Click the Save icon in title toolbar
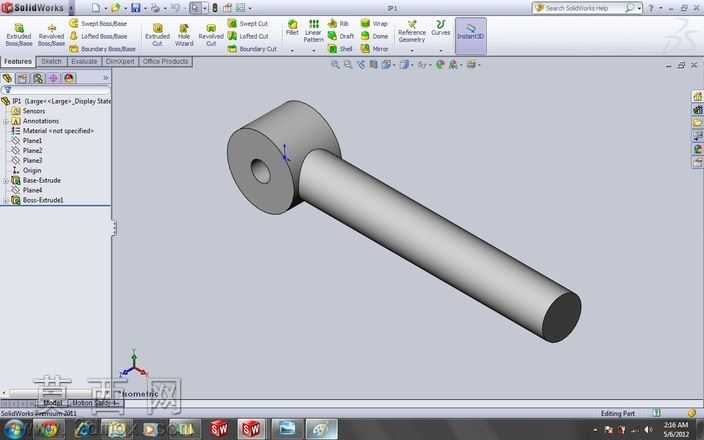The height and width of the screenshot is (440, 704). coord(136,8)
